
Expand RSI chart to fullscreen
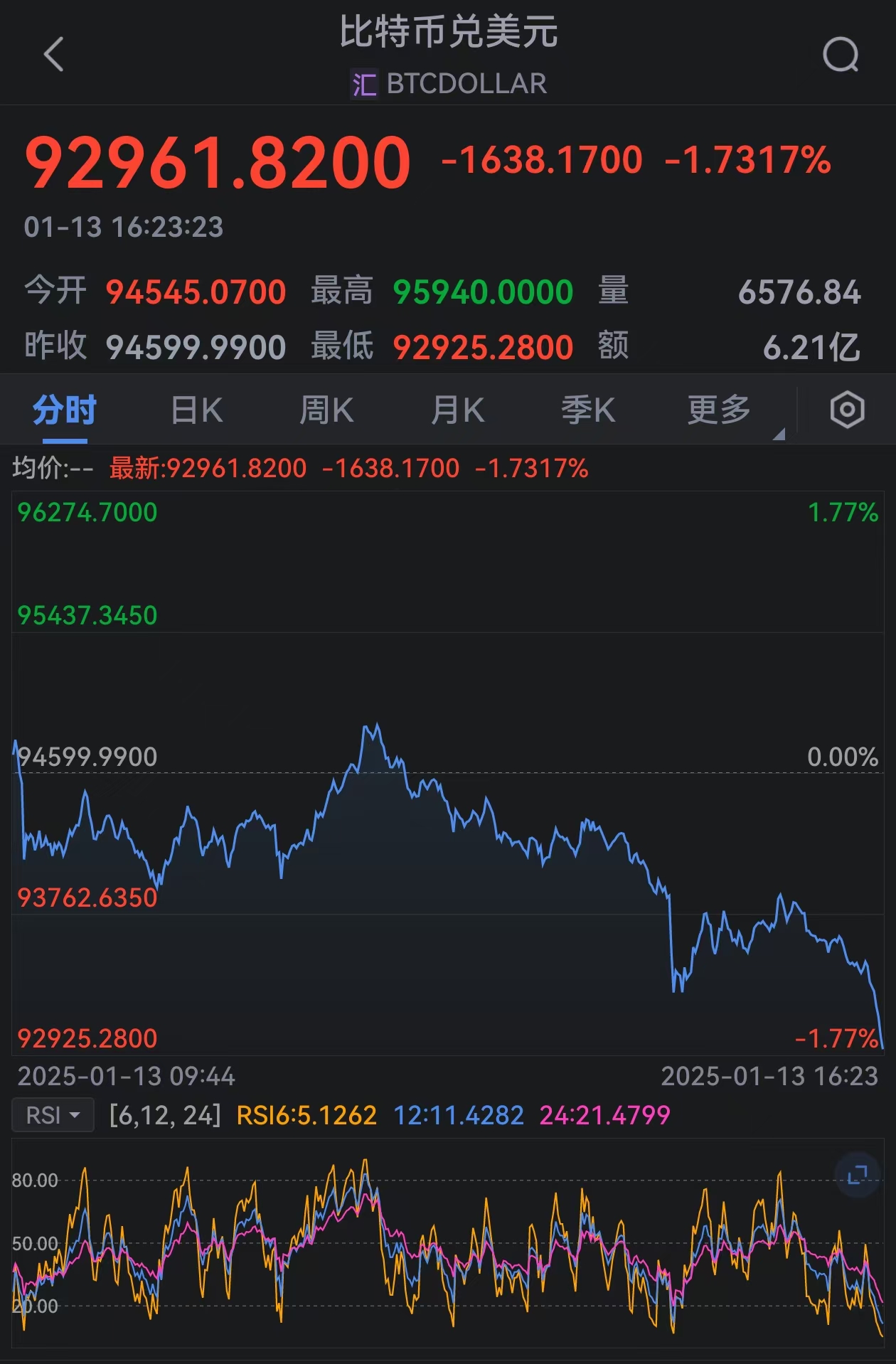[858, 1175]
